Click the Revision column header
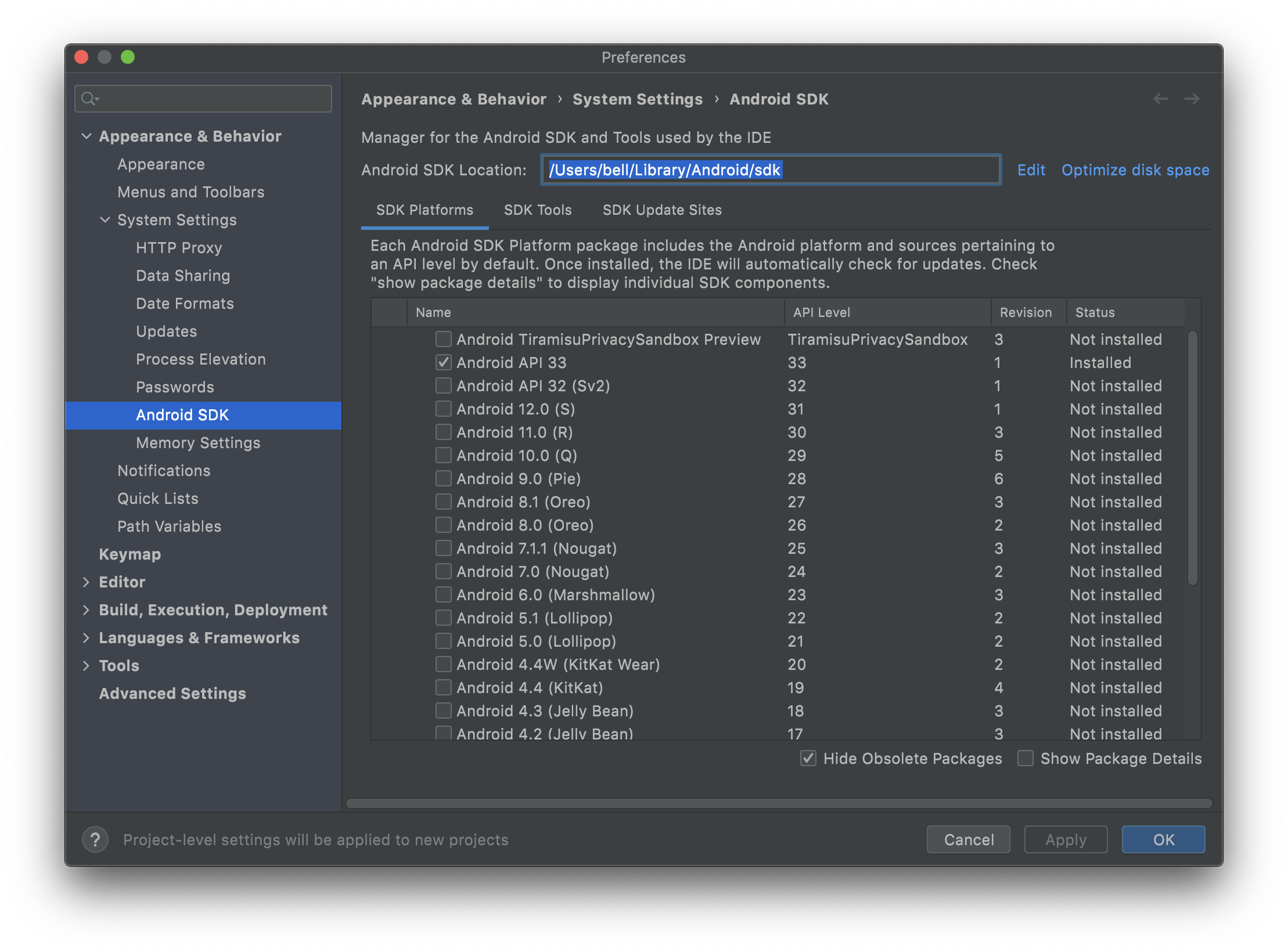The width and height of the screenshot is (1288, 952). [x=1028, y=312]
